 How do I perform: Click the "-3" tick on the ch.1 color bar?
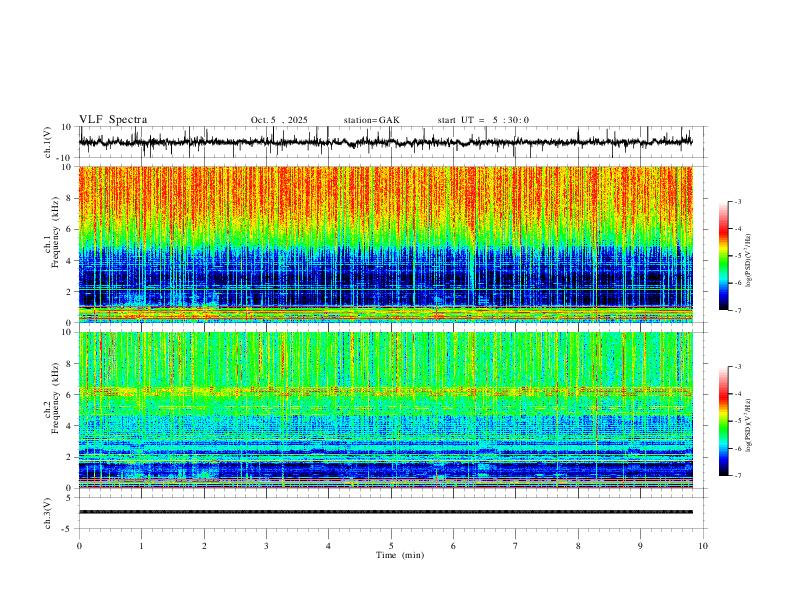[738, 201]
